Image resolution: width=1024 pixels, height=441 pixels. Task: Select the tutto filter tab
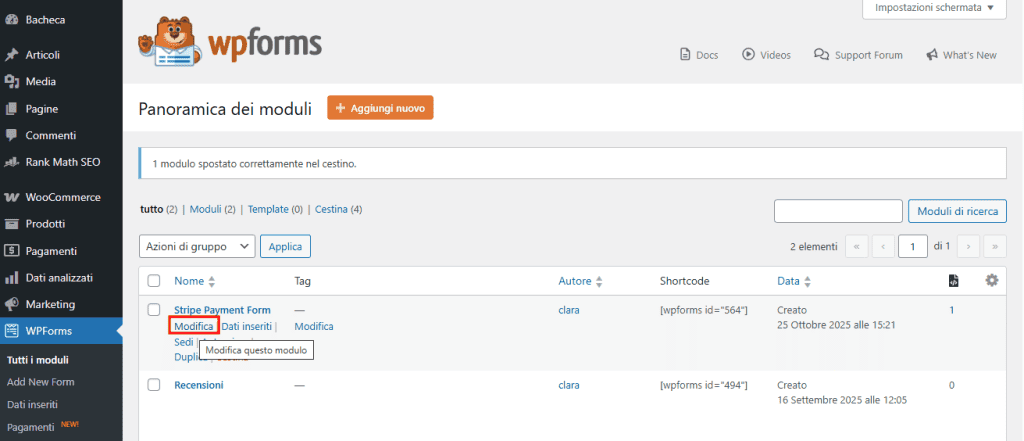tap(152, 210)
